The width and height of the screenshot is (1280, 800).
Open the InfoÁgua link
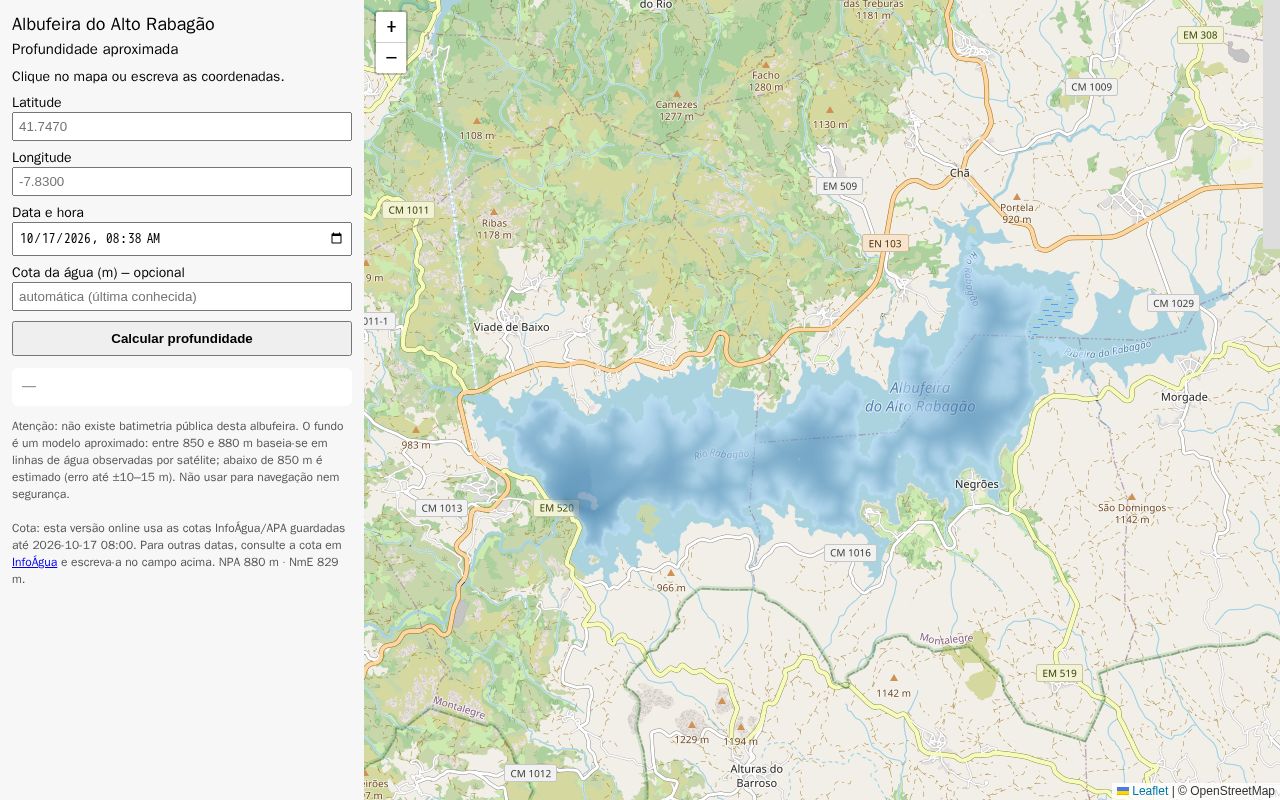coord(34,562)
